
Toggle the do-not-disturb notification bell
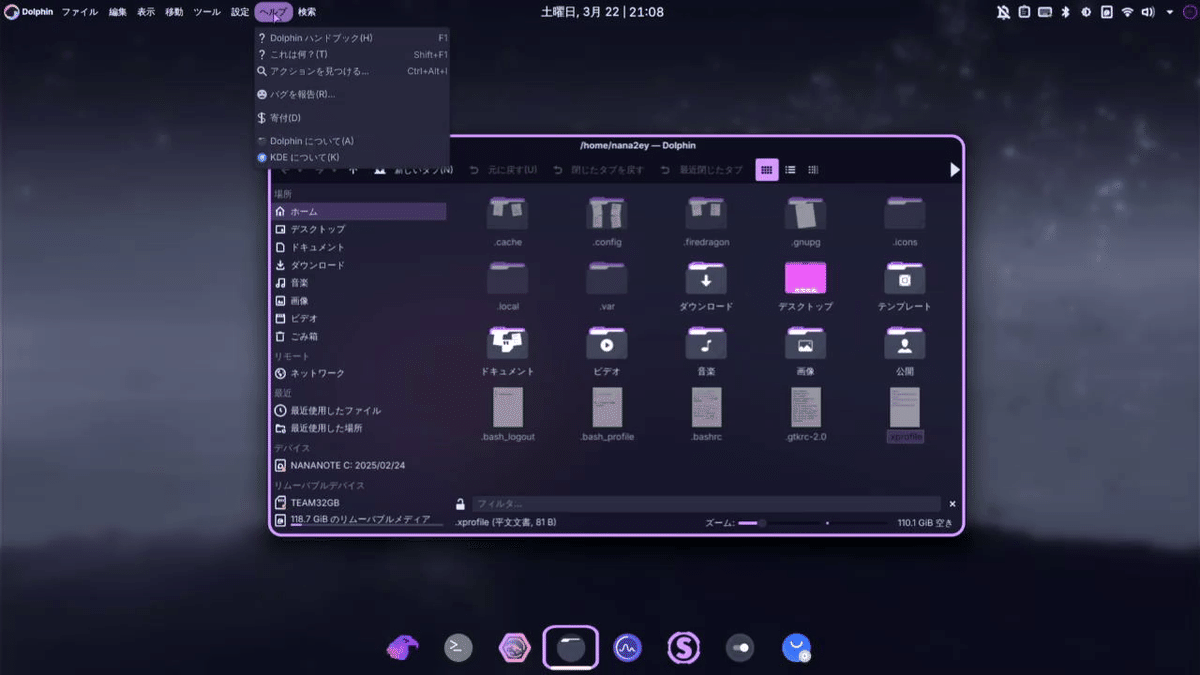click(1003, 12)
